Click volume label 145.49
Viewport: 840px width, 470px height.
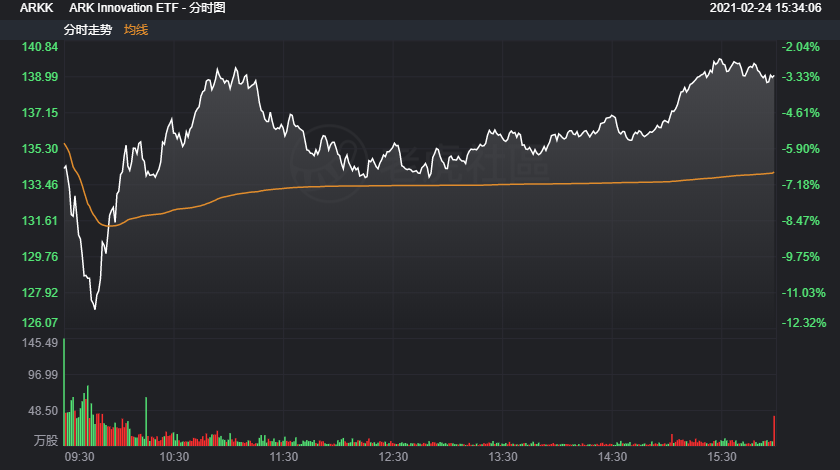tap(40, 342)
